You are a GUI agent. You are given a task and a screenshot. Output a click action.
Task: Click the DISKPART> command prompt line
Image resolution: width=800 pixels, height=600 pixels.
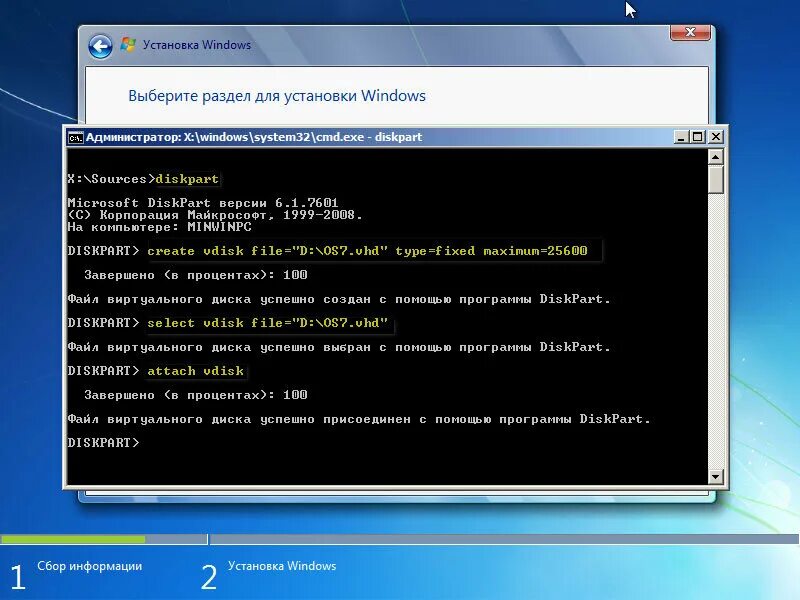point(100,442)
